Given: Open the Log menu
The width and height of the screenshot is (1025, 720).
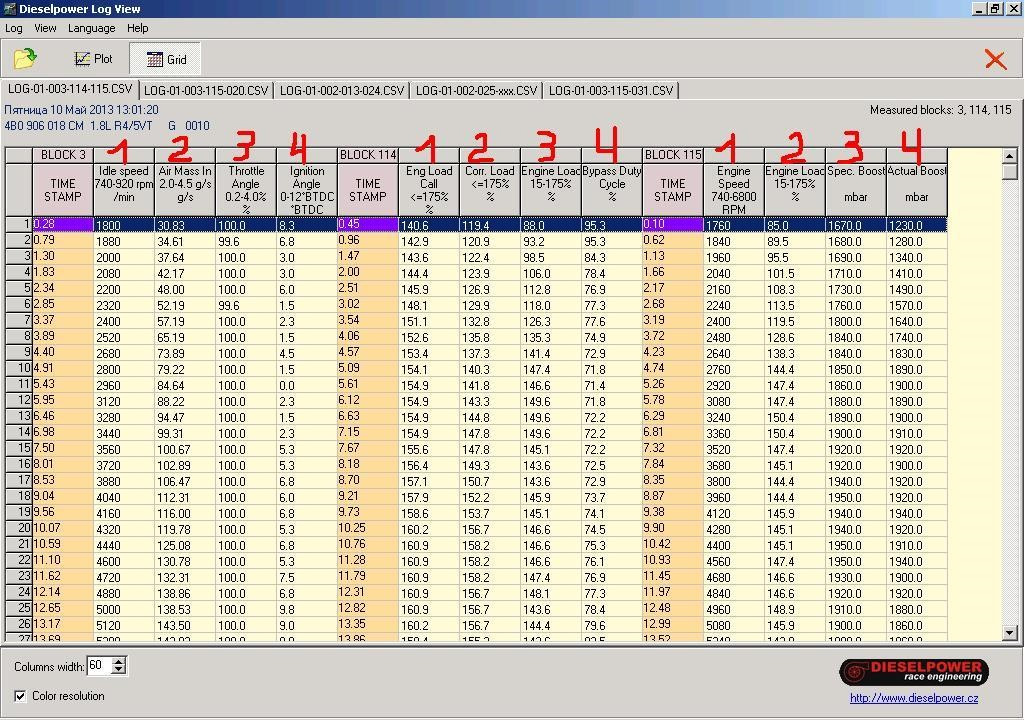Looking at the screenshot, I should (14, 28).
